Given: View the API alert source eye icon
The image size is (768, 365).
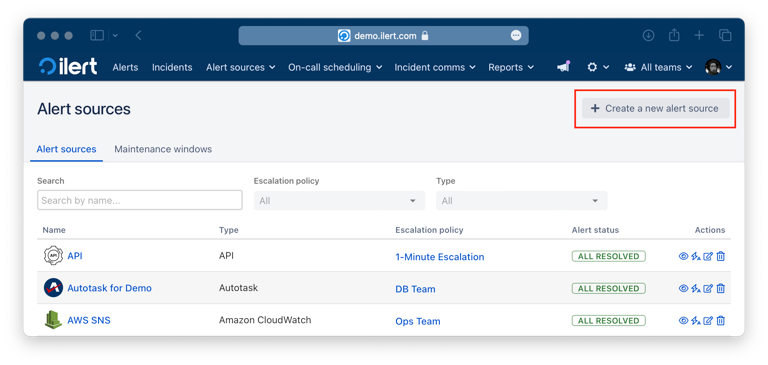Looking at the screenshot, I should coord(683,256).
